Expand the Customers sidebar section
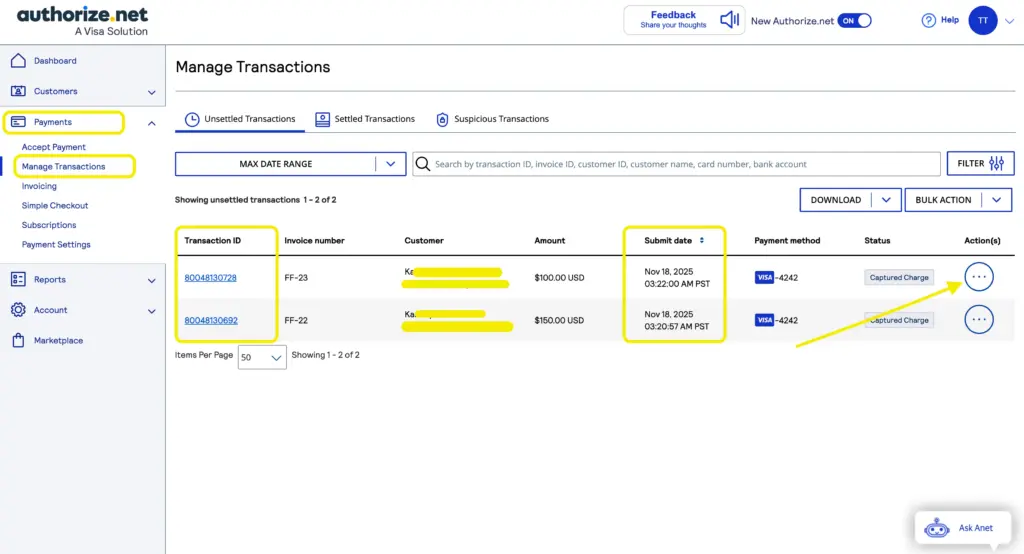 point(152,92)
